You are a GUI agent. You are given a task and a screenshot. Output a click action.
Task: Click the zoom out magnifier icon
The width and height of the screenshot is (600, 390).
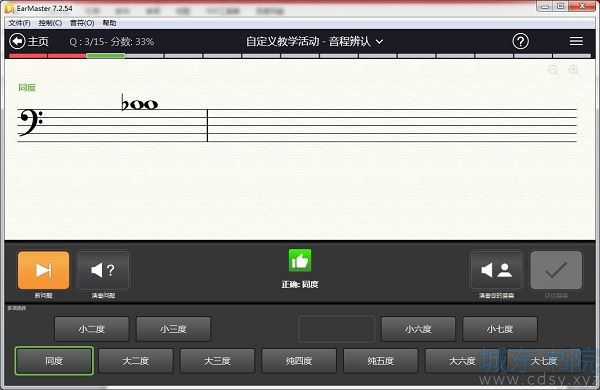(553, 70)
